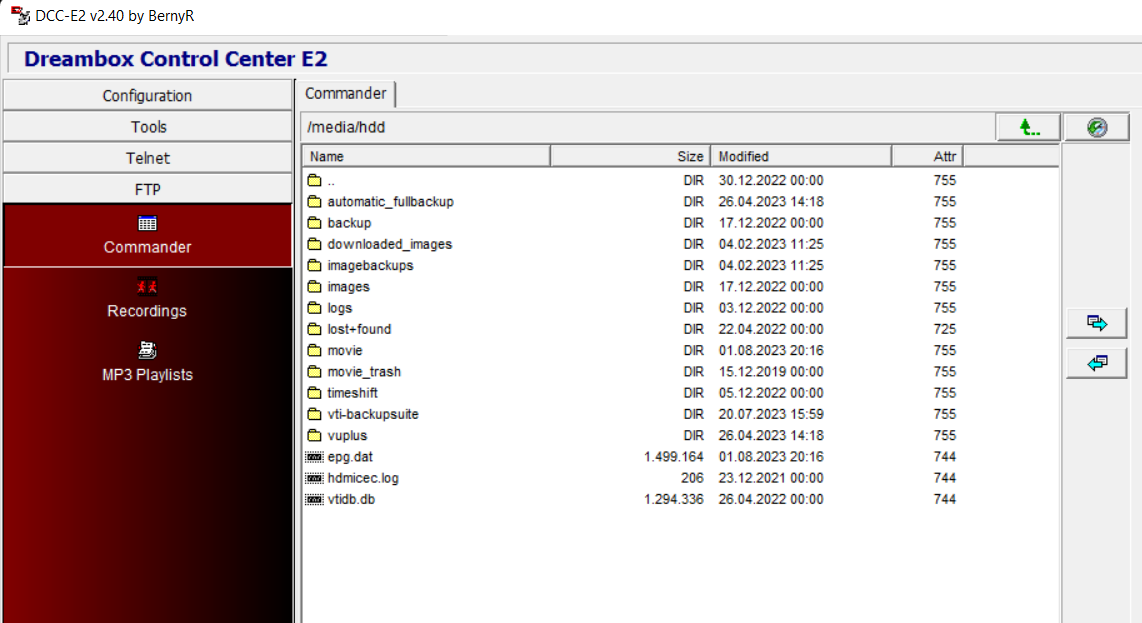1142x623 pixels.
Task: Click the folder icon of timeshift
Action: pyautogui.click(x=314, y=393)
